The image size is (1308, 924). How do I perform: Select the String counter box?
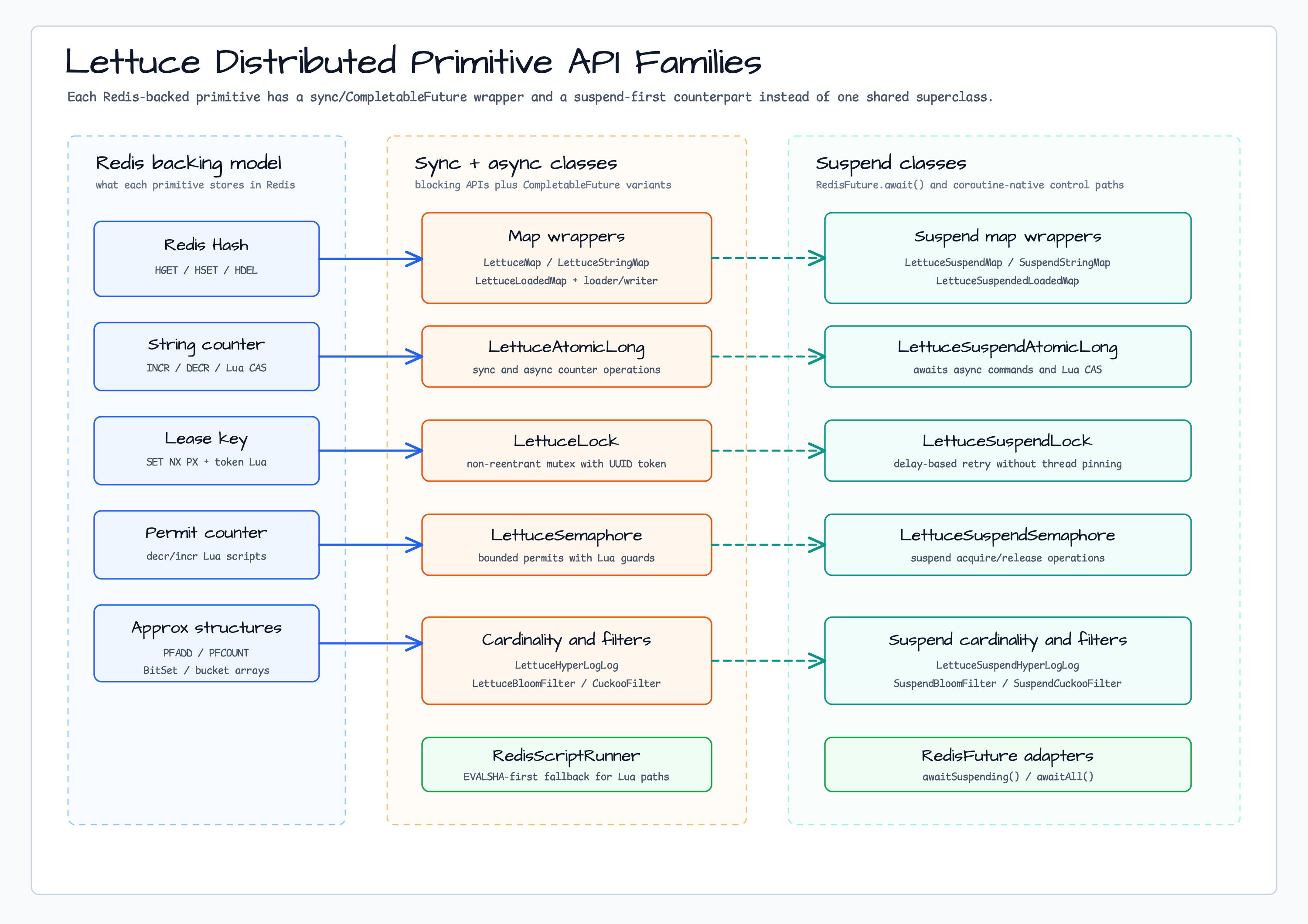(206, 357)
